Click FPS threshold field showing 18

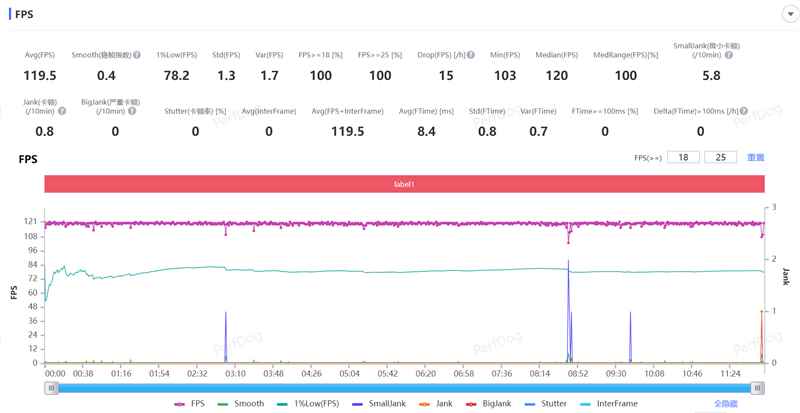(x=683, y=157)
